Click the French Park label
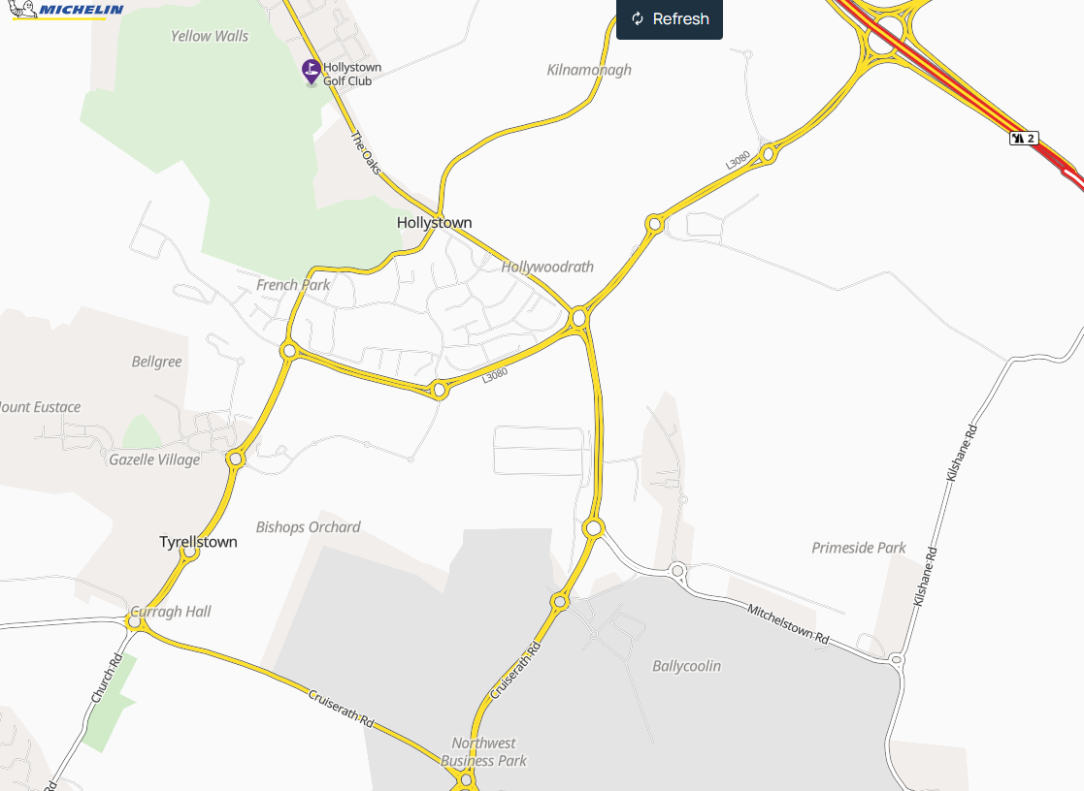Screen dimensions: 1084x791 coord(293,285)
